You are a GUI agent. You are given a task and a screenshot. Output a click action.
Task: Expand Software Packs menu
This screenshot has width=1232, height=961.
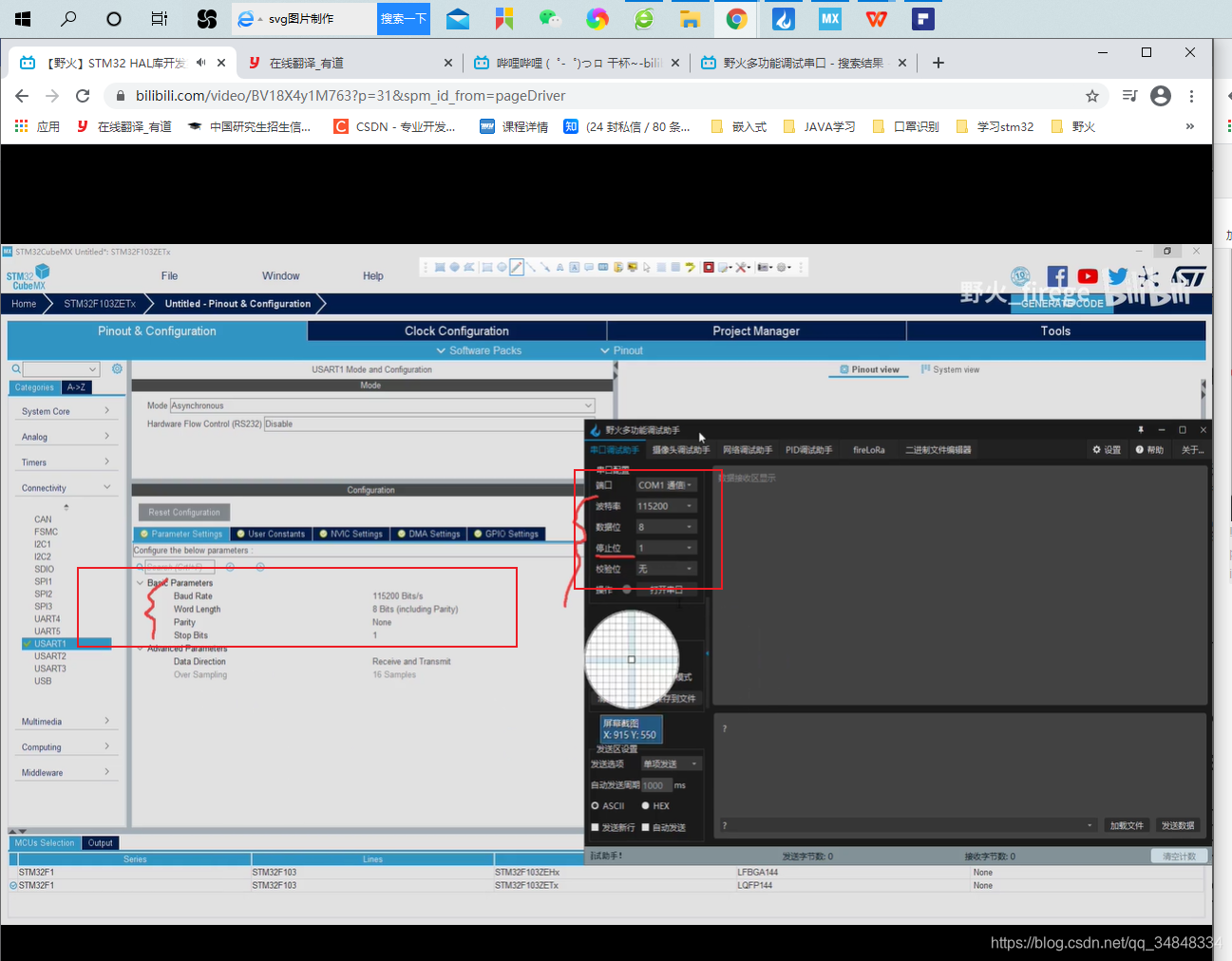tap(479, 350)
